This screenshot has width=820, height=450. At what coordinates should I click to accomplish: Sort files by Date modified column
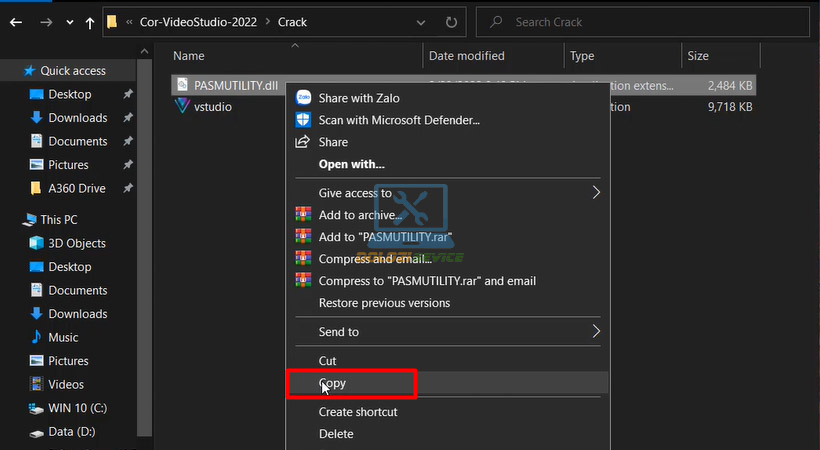click(466, 56)
